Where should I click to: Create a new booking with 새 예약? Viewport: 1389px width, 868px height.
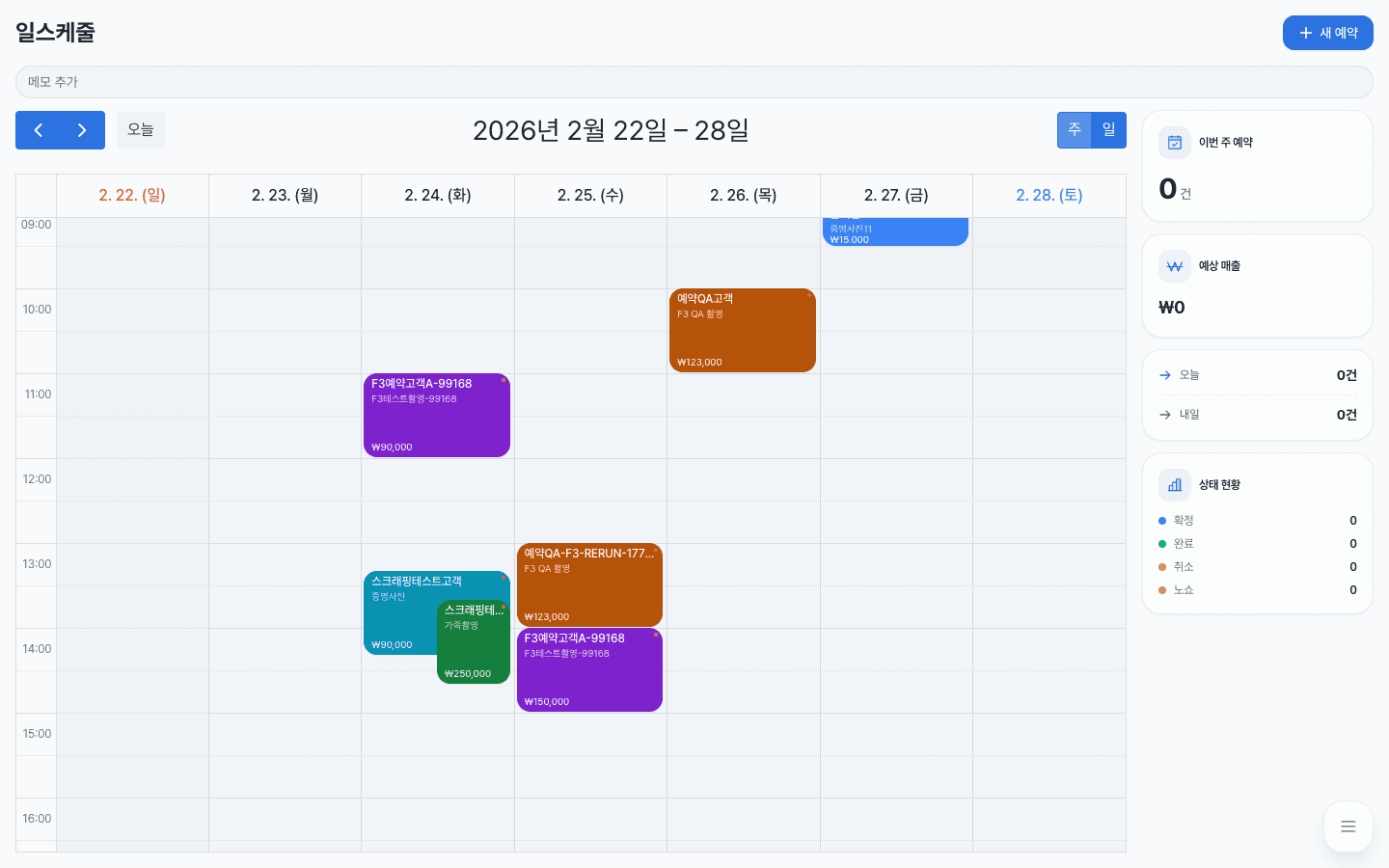[1327, 33]
